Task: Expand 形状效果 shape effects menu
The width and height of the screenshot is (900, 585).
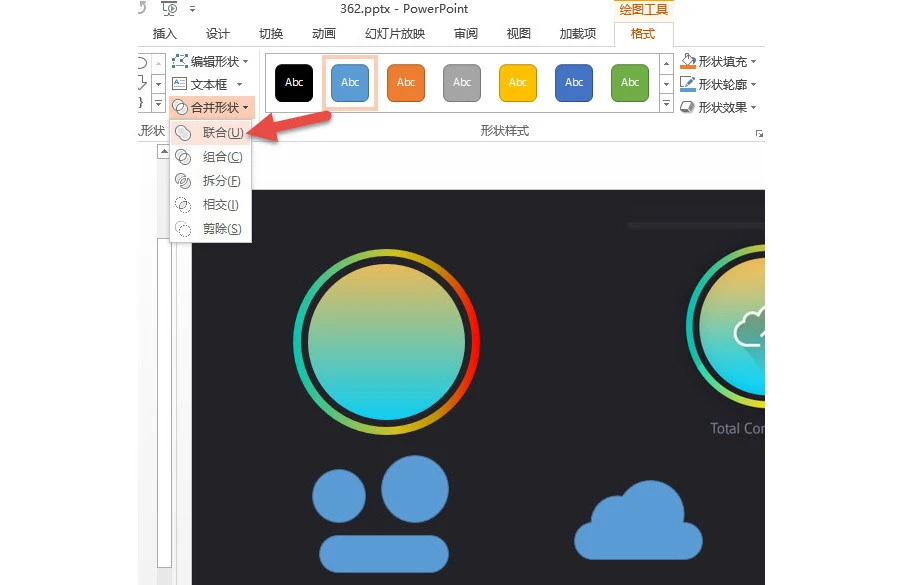Action: click(x=719, y=107)
